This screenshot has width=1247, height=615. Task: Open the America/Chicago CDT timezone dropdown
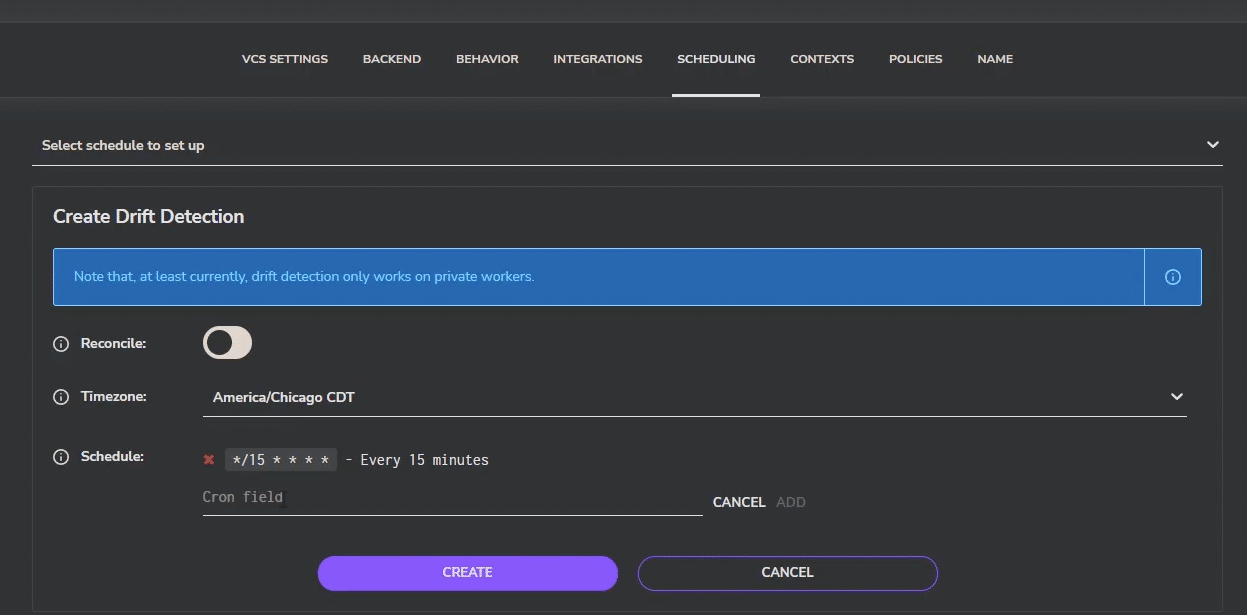(x=694, y=396)
